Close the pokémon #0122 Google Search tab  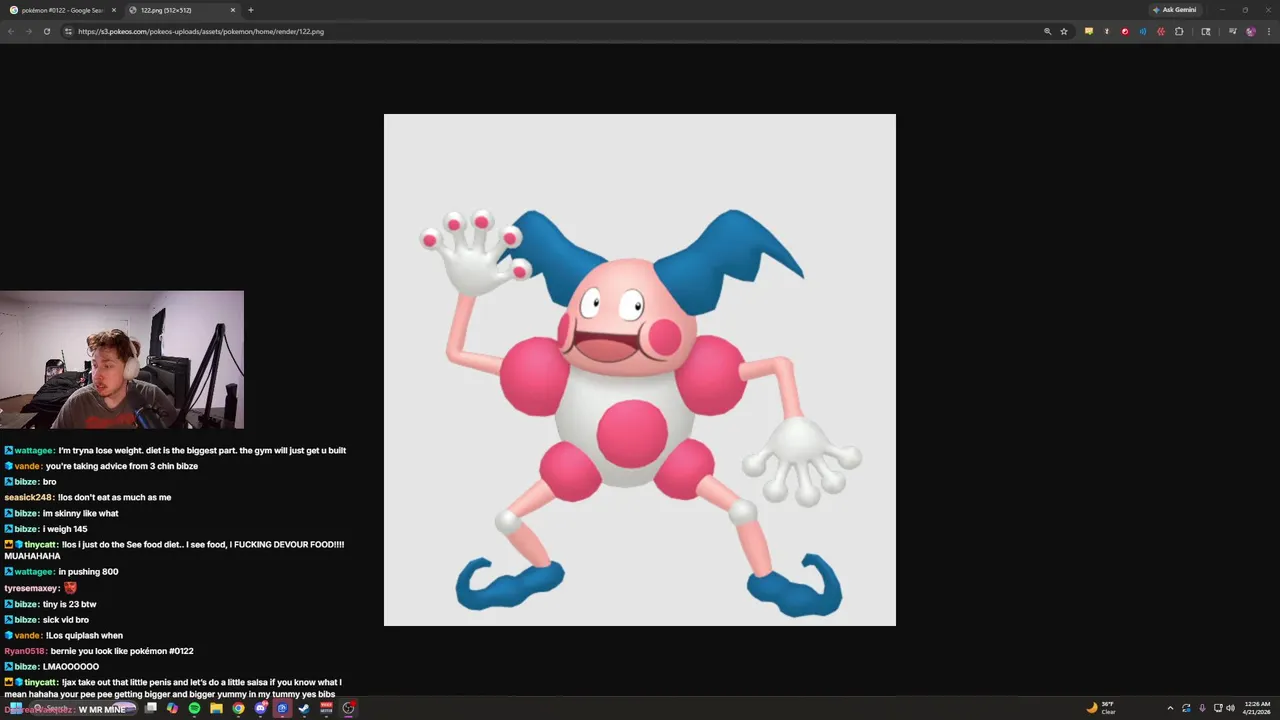(x=113, y=10)
